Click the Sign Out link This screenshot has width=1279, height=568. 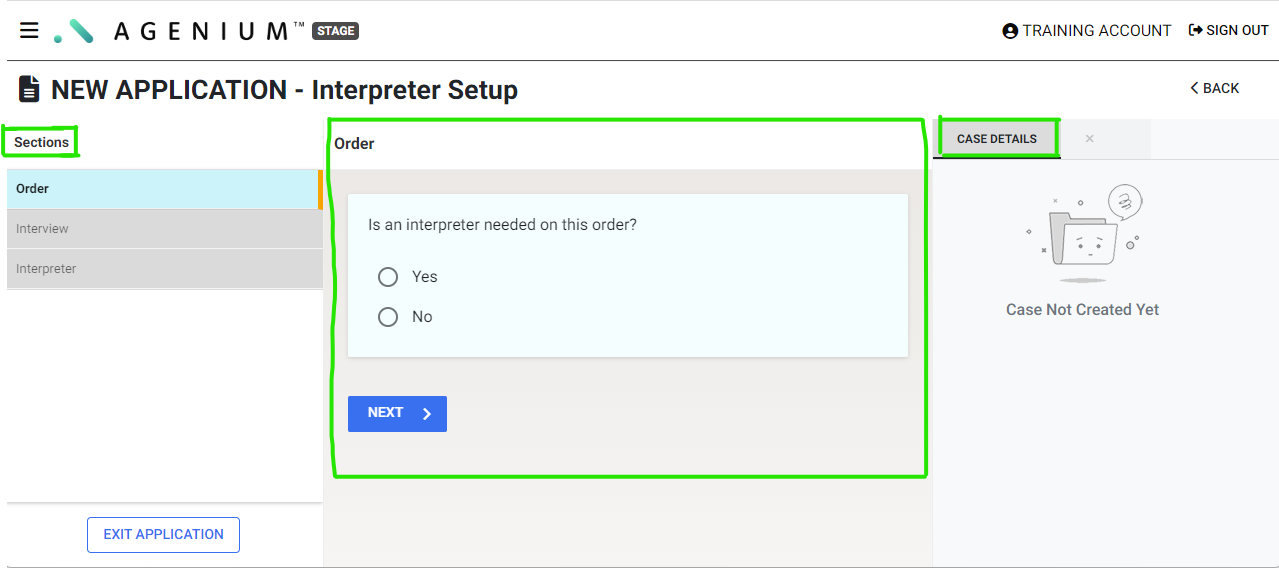(1228, 31)
